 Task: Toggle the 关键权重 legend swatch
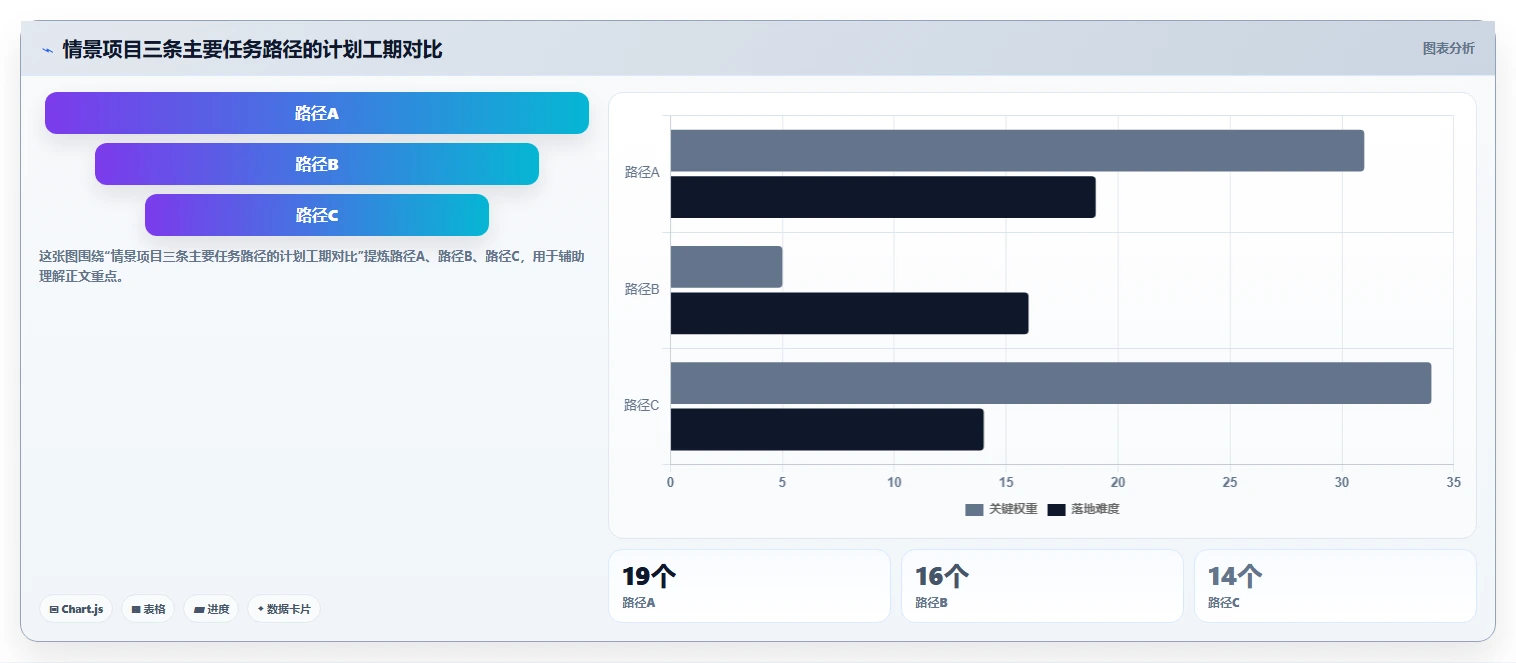coord(974,510)
